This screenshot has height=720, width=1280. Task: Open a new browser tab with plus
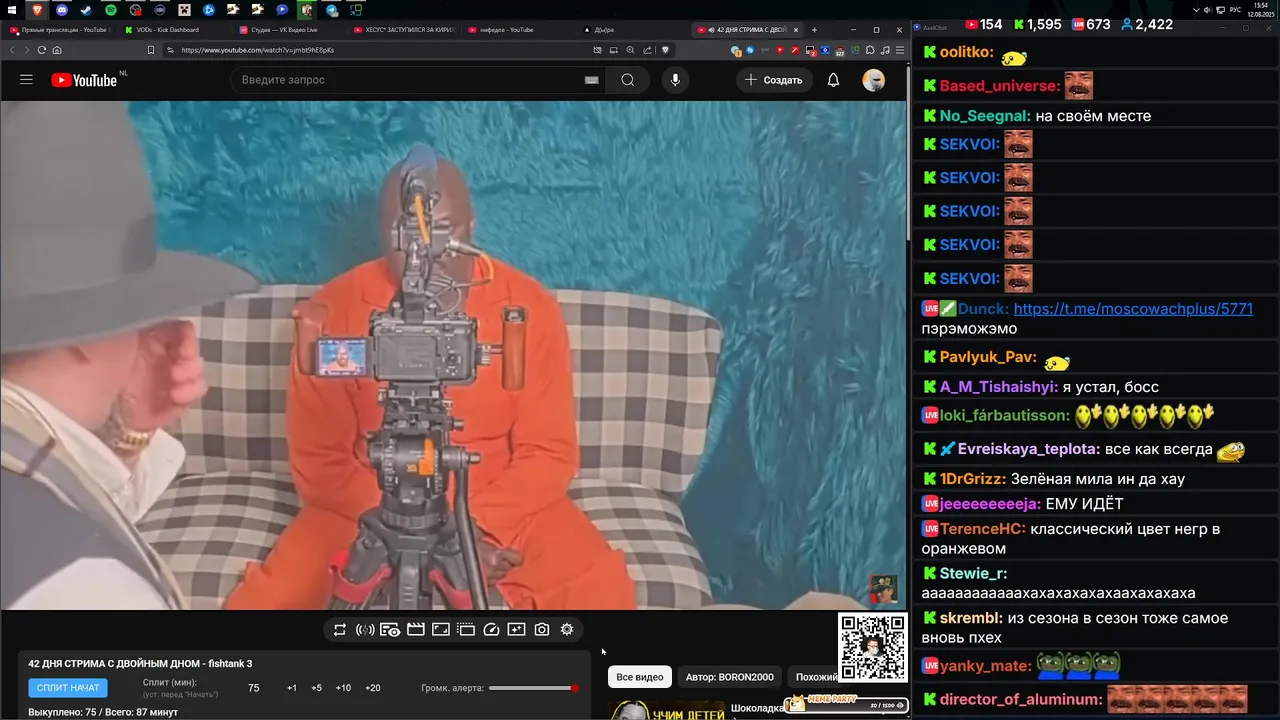click(x=814, y=30)
